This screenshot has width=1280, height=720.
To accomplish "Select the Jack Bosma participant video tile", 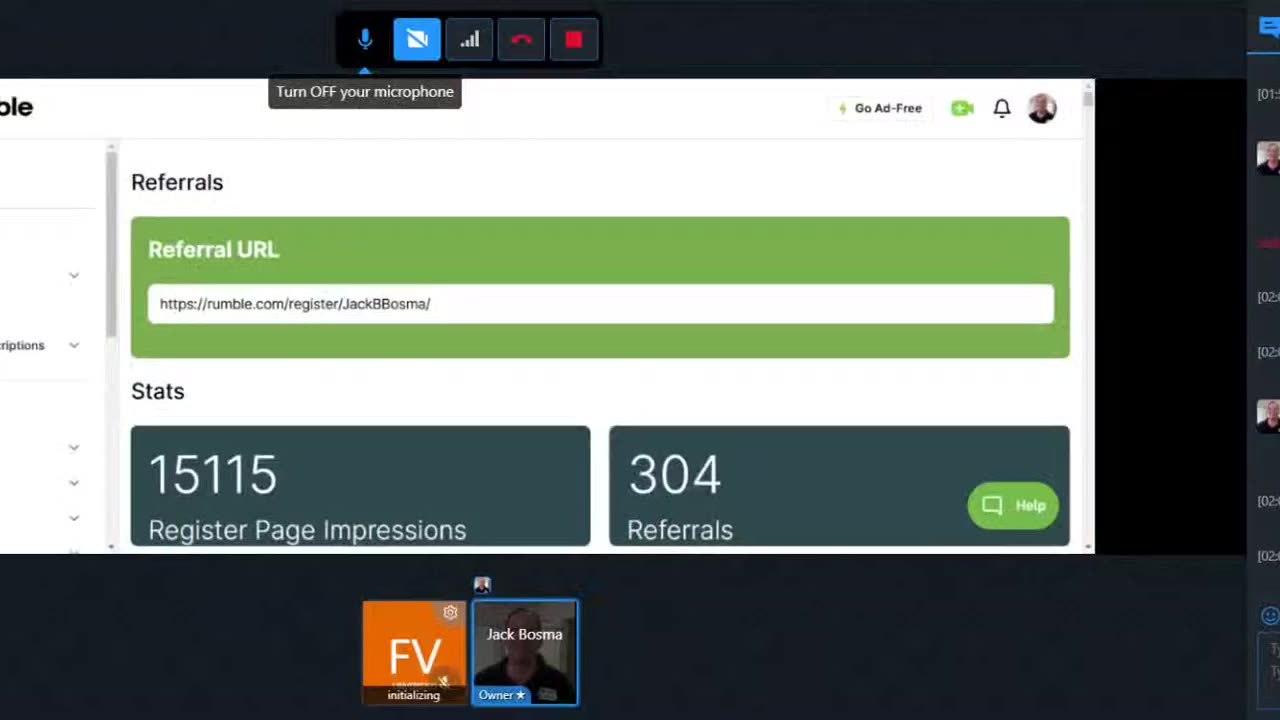I will coord(525,652).
